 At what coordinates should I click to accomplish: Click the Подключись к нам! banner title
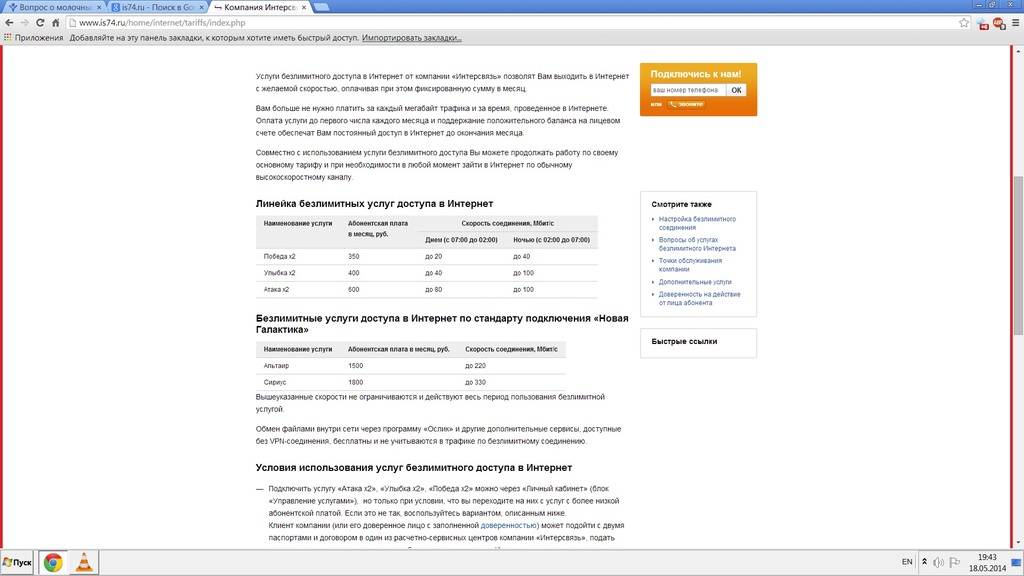coord(696,74)
